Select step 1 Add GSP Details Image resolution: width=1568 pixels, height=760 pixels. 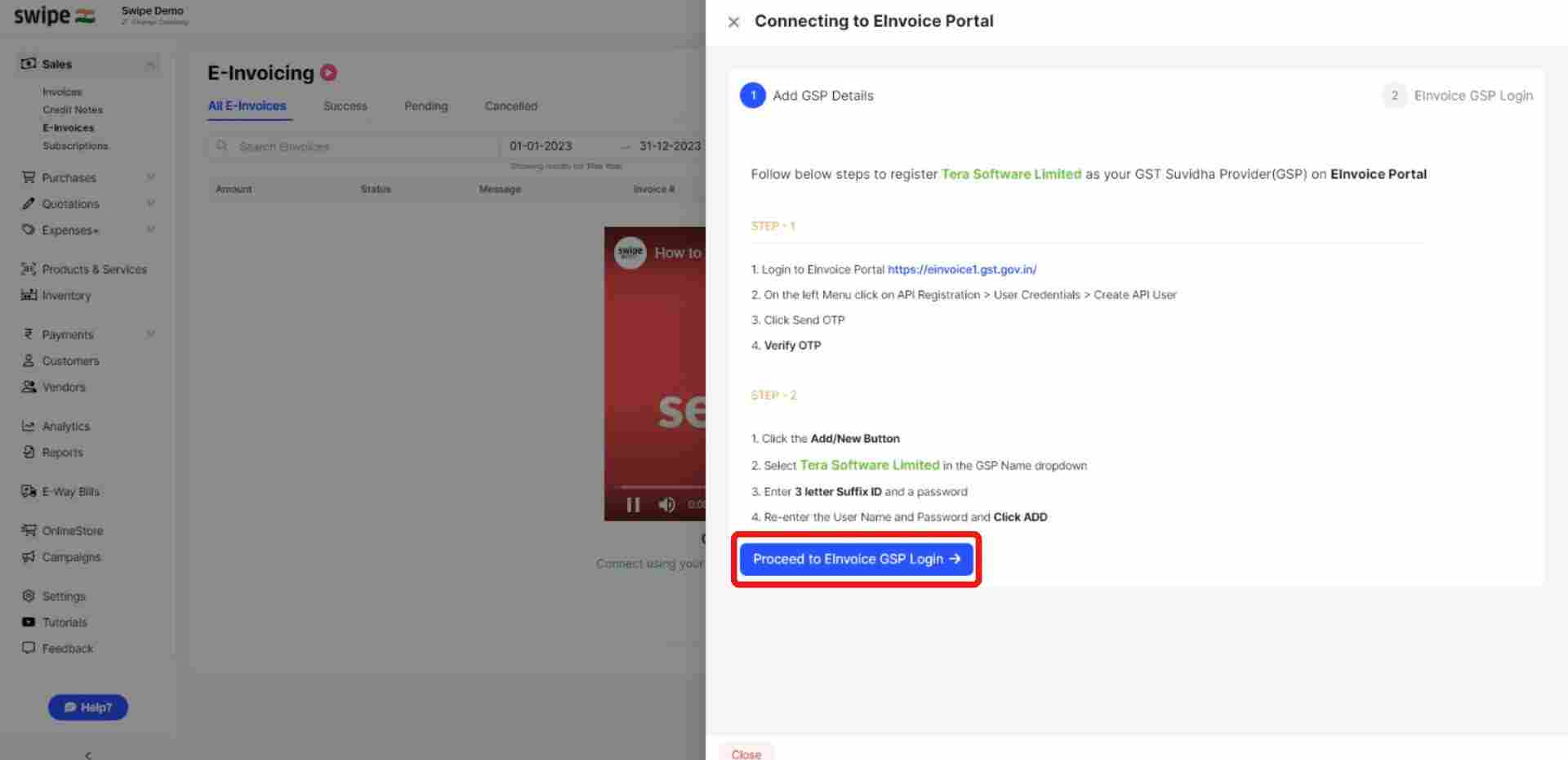(807, 96)
